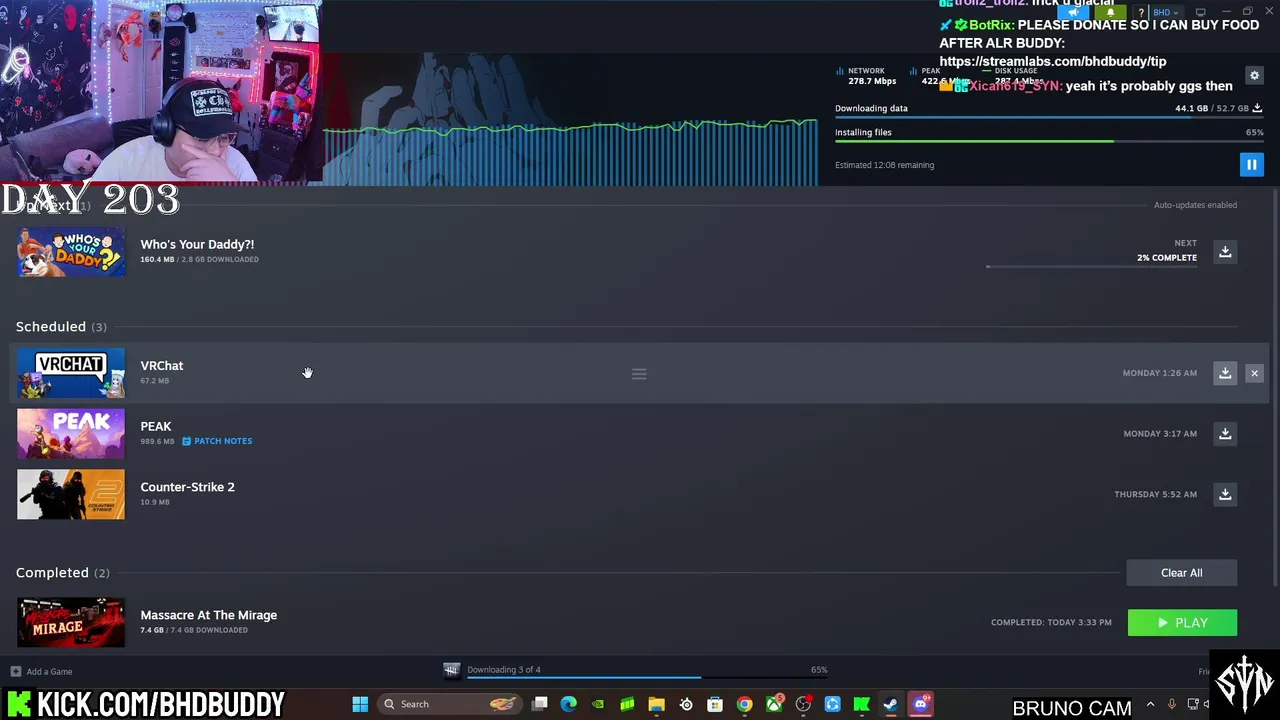Click the MONDAY 3:17 AM schedule time
Viewport: 1280px width, 720px height.
tap(1159, 434)
